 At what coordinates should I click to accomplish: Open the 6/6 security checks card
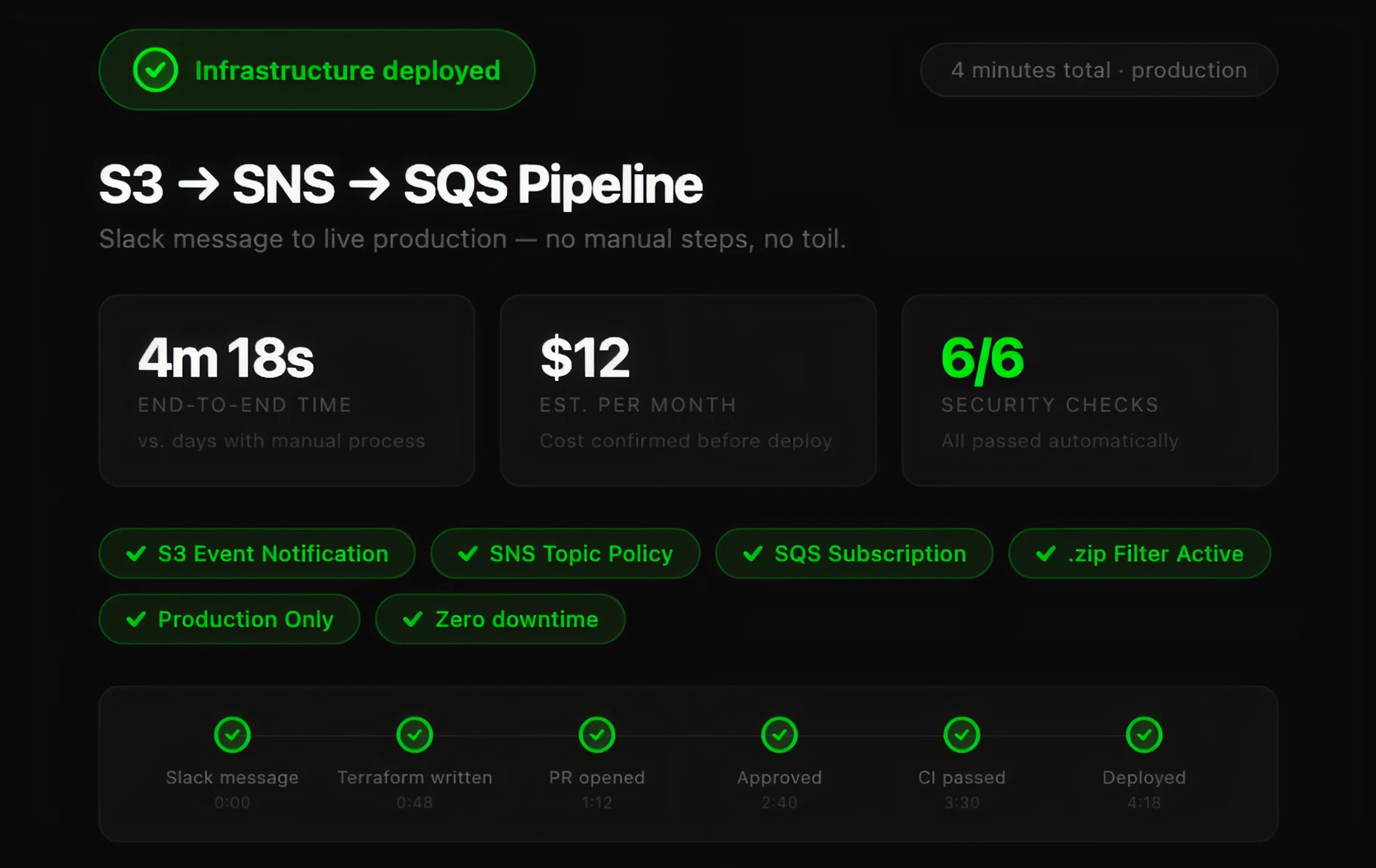[1089, 390]
